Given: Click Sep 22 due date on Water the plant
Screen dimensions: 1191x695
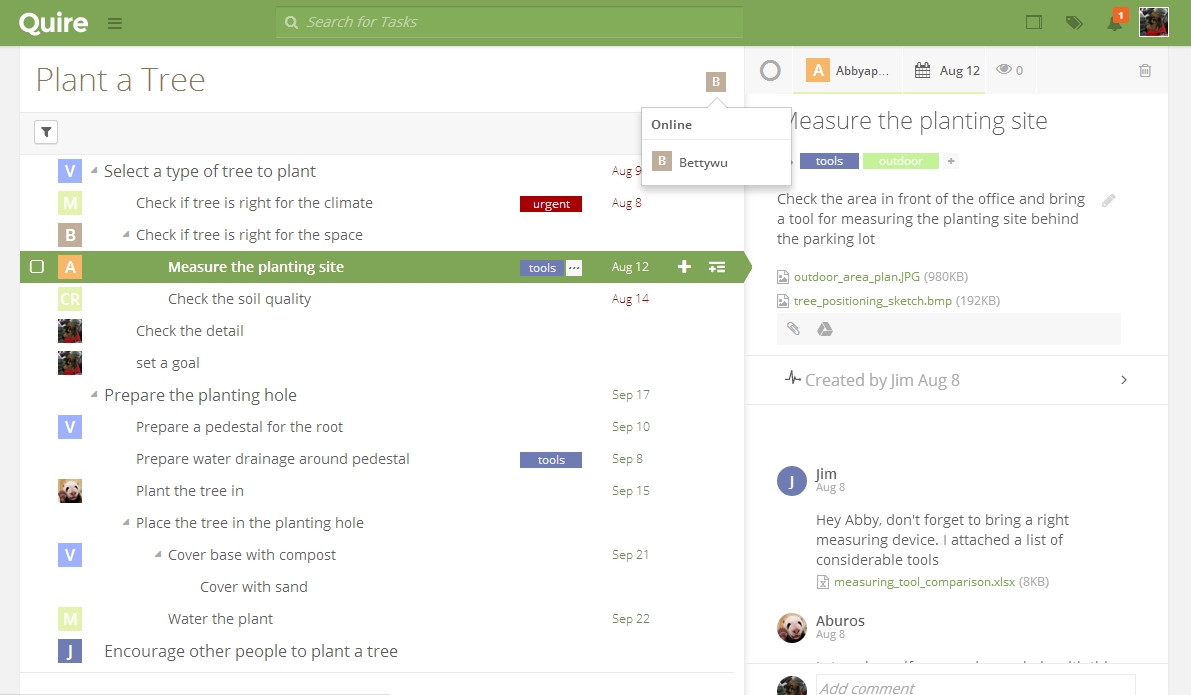Looking at the screenshot, I should 630,618.
